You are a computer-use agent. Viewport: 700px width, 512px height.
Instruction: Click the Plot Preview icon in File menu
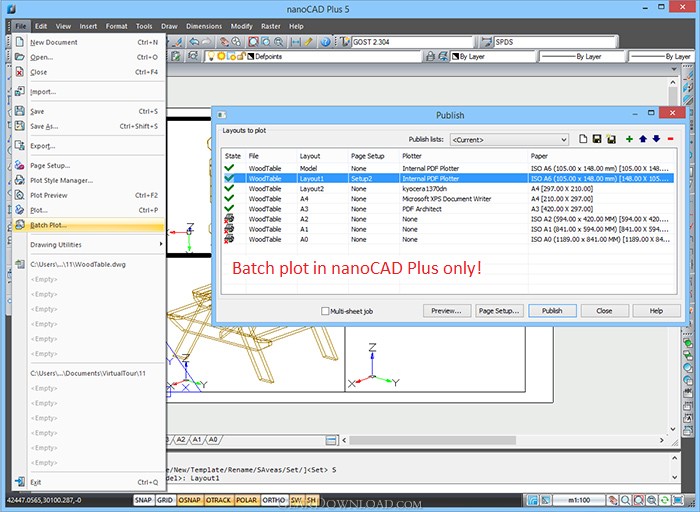[19, 195]
